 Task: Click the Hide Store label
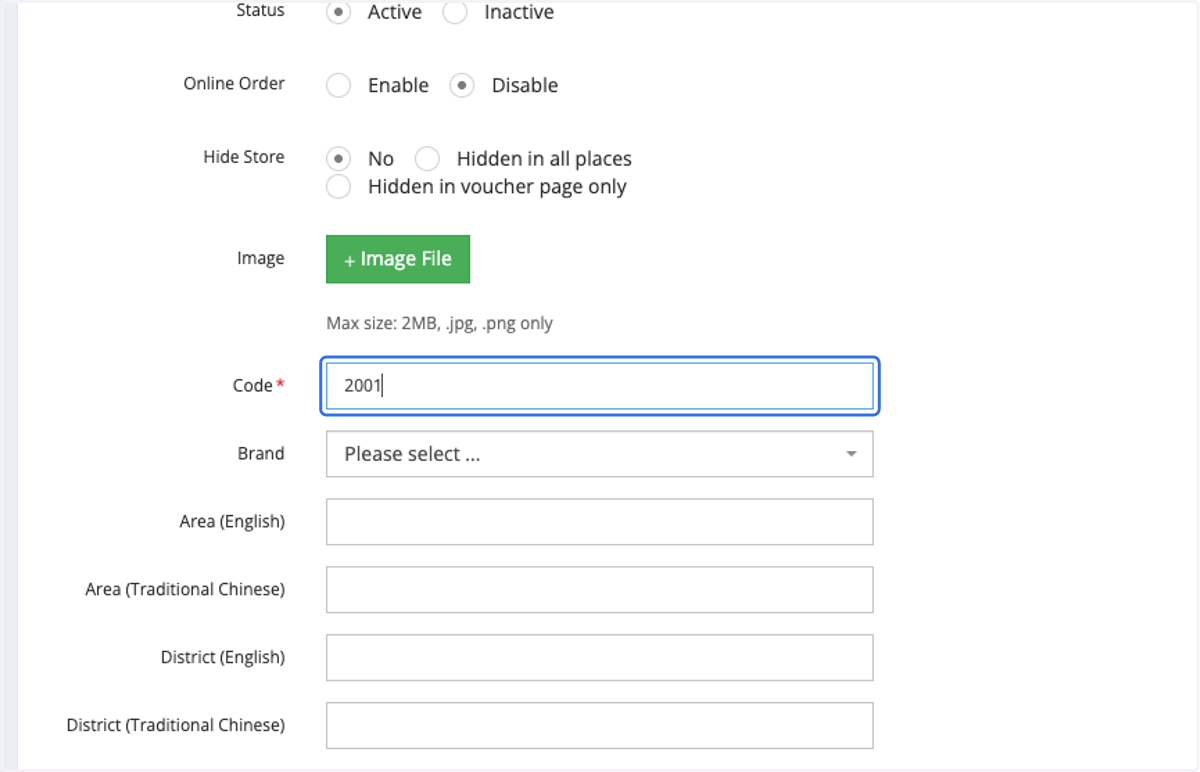(244, 157)
